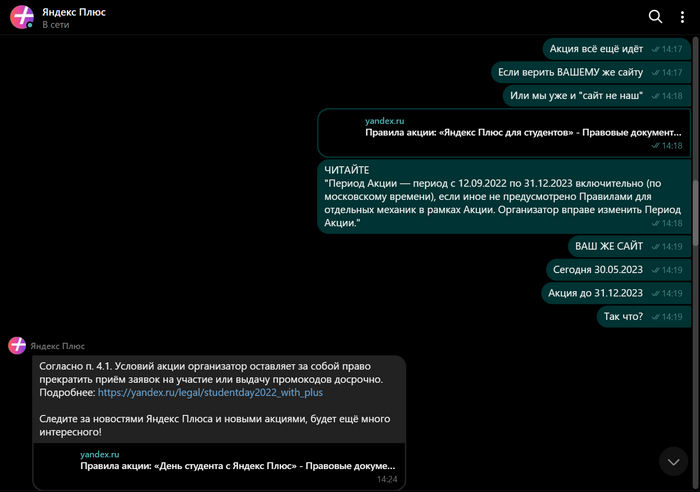This screenshot has width=700, height=492.
Task: Click the Яндекс Плюс chat title
Action: pyautogui.click(x=74, y=12)
